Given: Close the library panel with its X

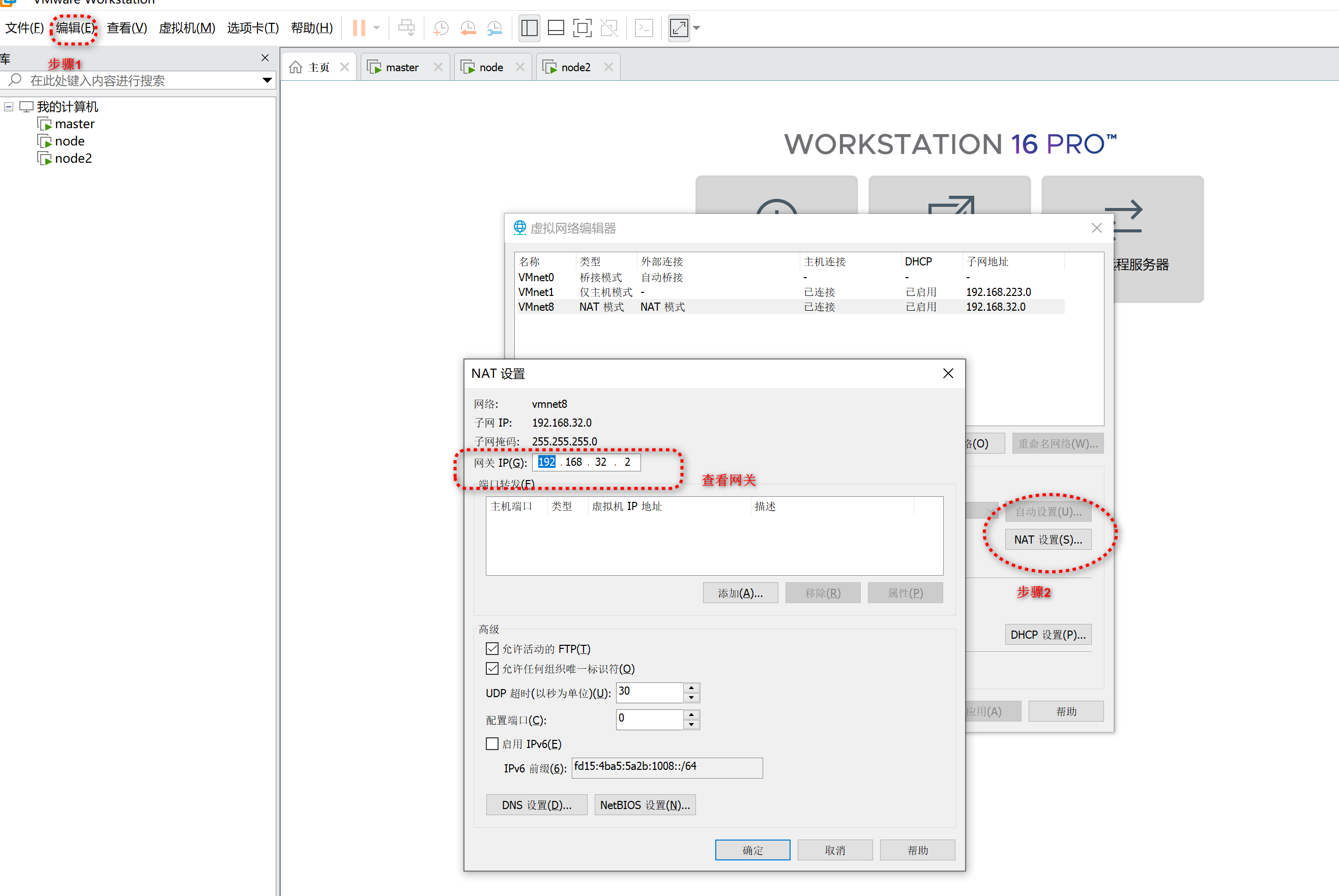Looking at the screenshot, I should coord(265,57).
